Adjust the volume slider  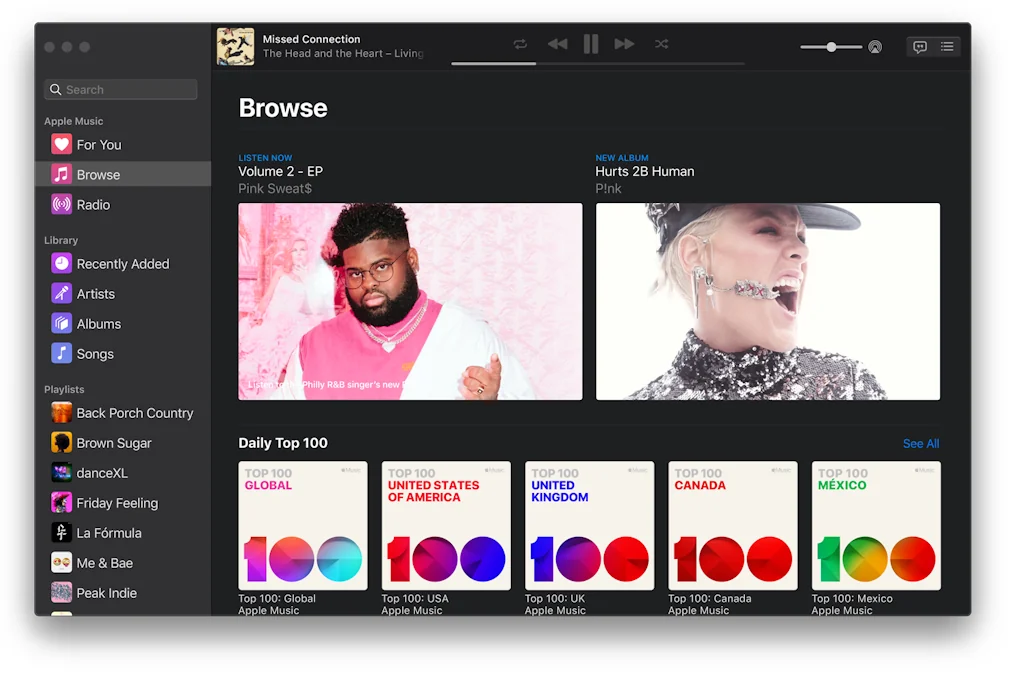pos(832,46)
